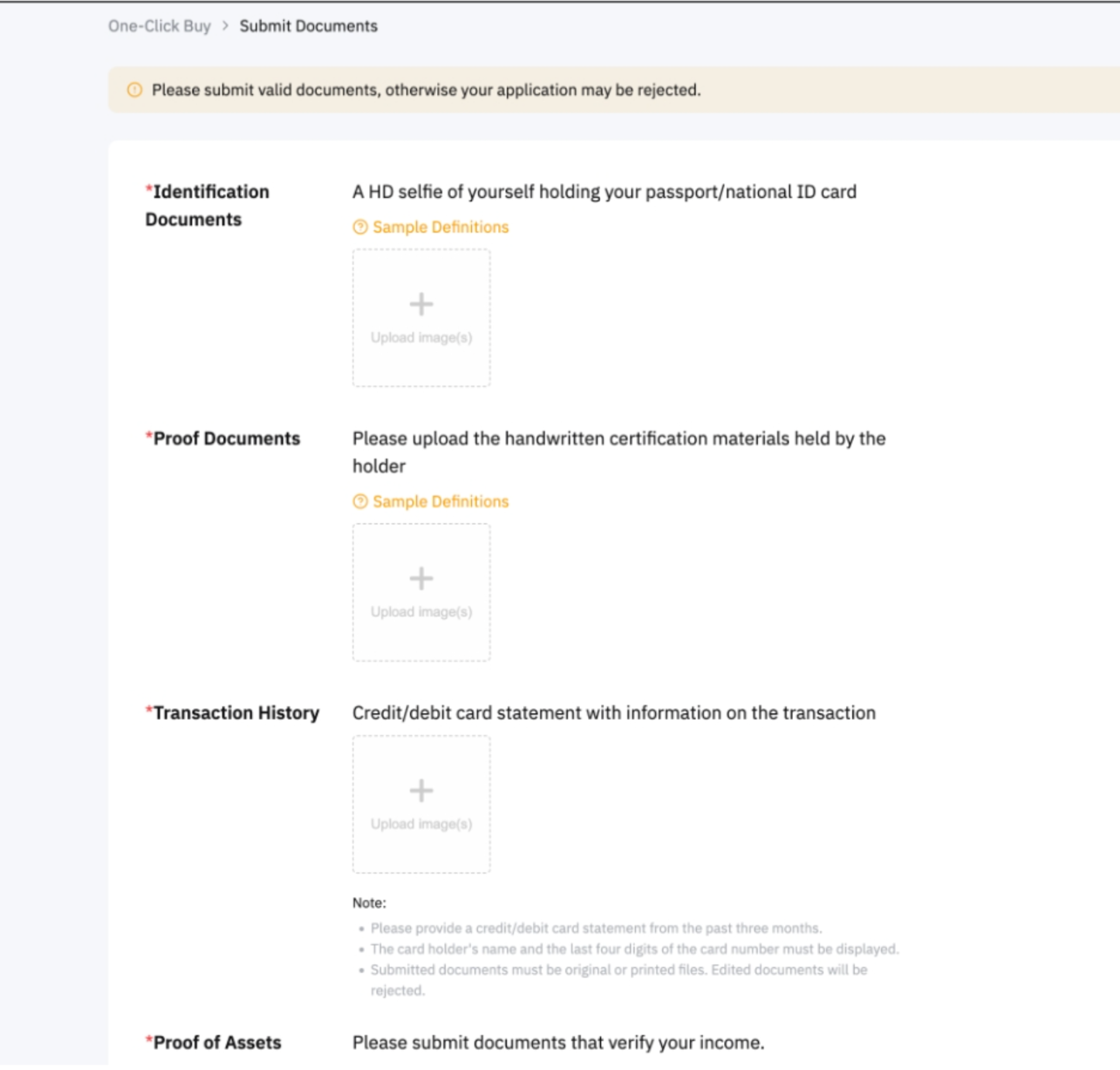Viewport: 1120px width, 1070px height.
Task: Open Sample Definitions link for Identification Documents
Action: tap(440, 227)
